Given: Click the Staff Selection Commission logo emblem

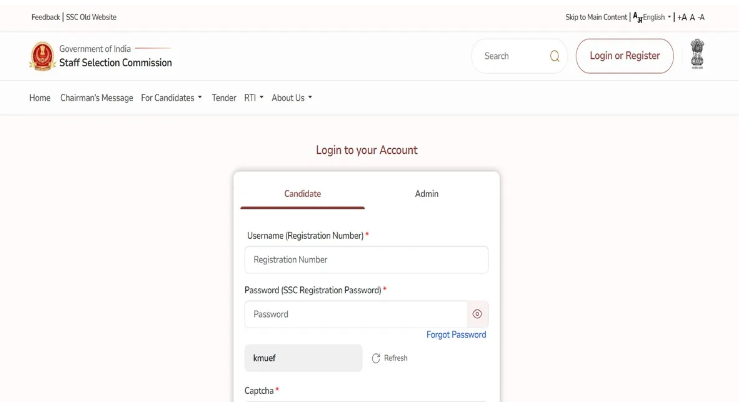Looking at the screenshot, I should click(x=42, y=56).
